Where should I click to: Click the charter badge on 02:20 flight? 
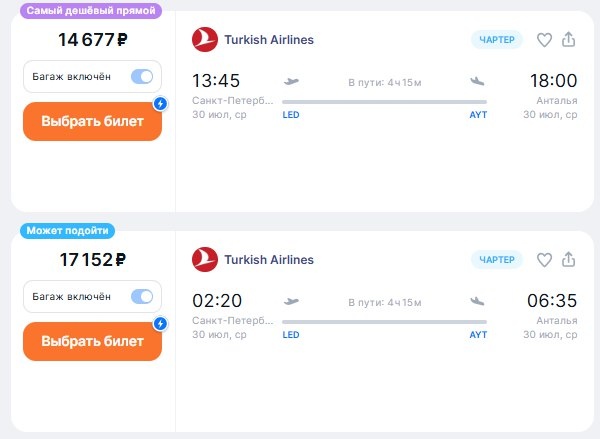497,260
